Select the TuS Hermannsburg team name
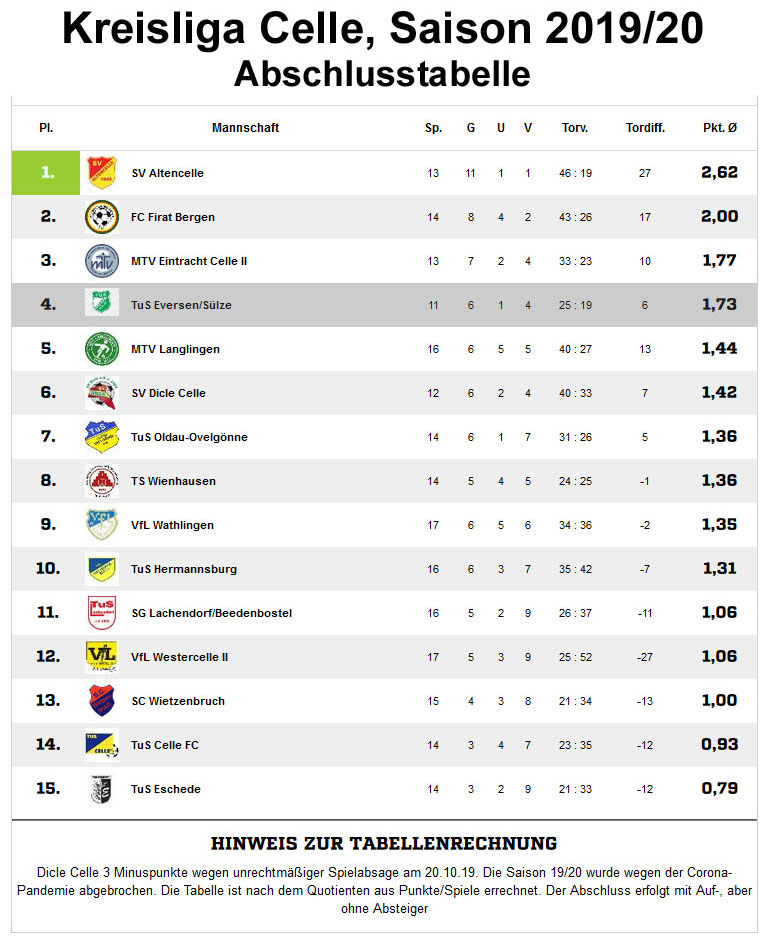 coord(184,569)
